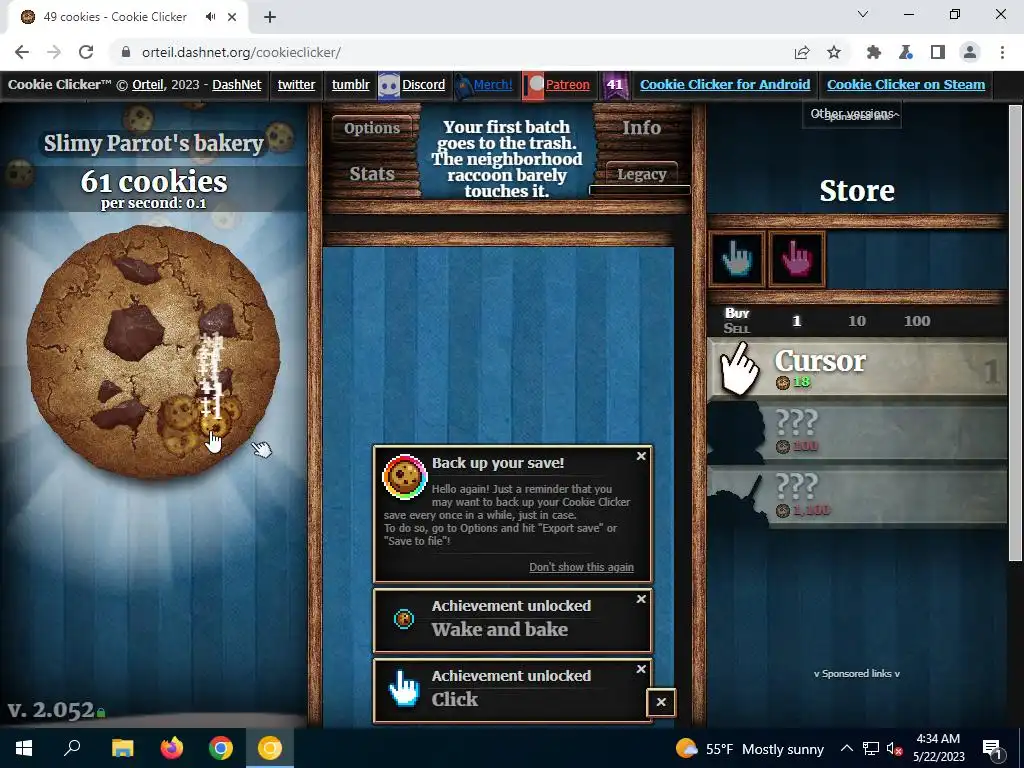Click the Wake and bake achievement icon
1024x768 pixels.
click(x=404, y=618)
